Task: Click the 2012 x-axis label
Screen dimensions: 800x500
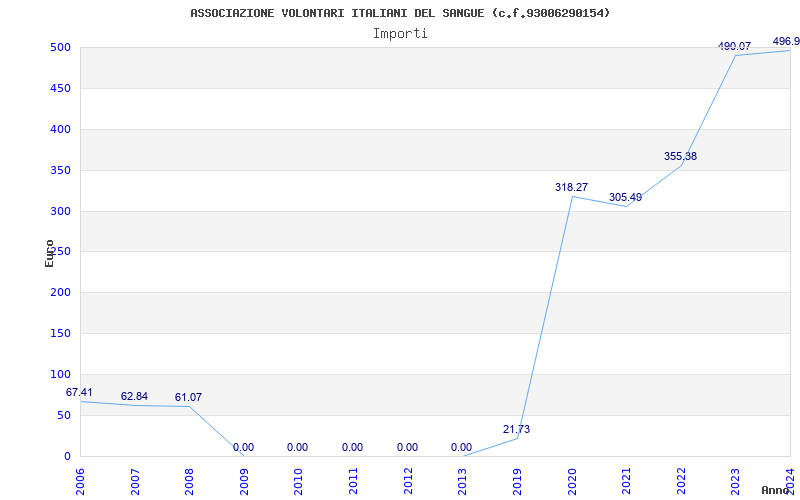Action: [x=408, y=482]
